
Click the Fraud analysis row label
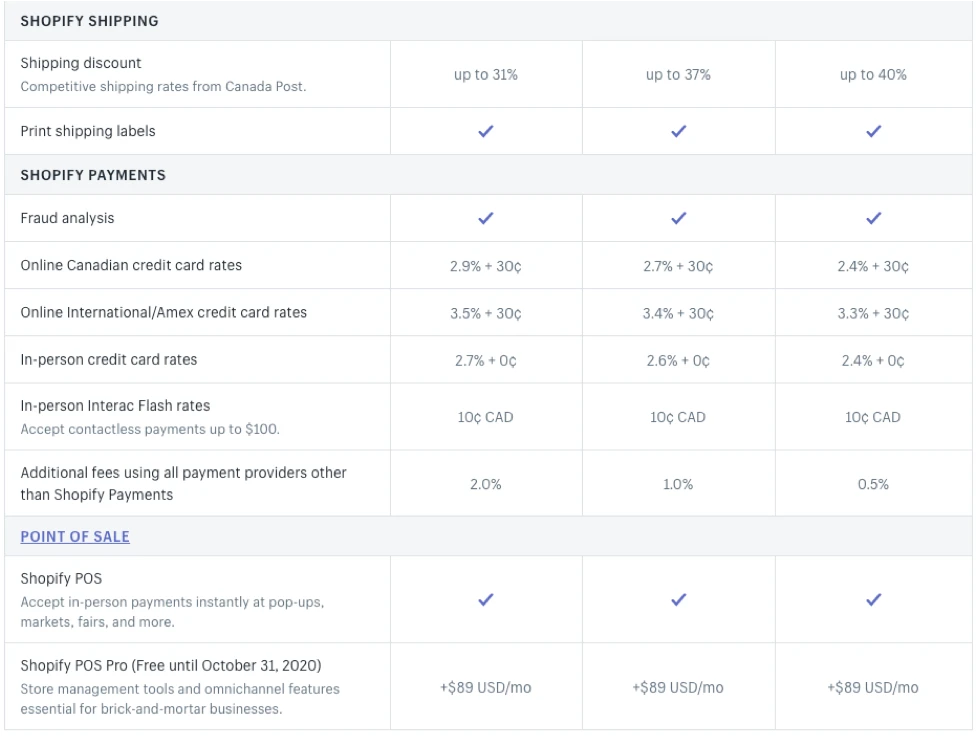point(67,218)
